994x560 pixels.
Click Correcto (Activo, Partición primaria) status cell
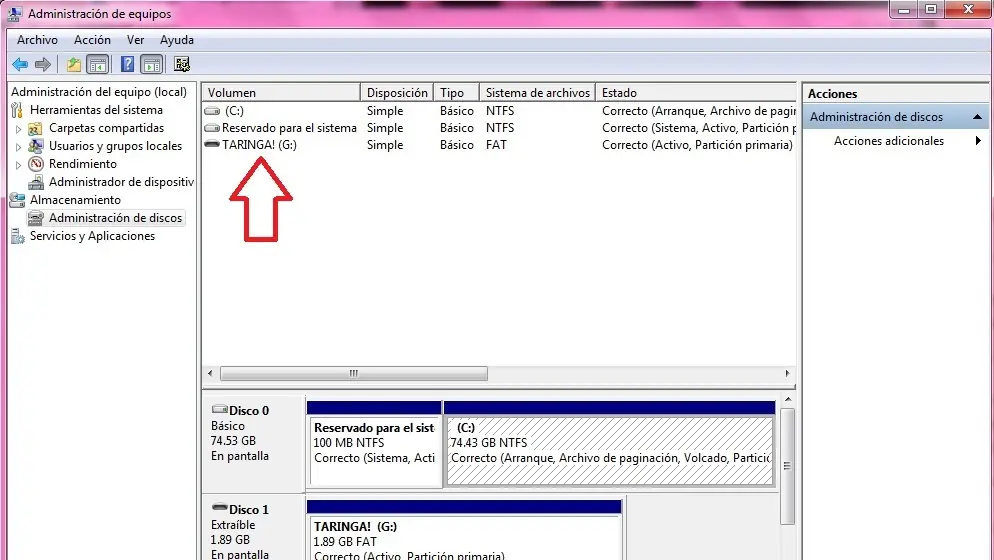click(x=697, y=145)
